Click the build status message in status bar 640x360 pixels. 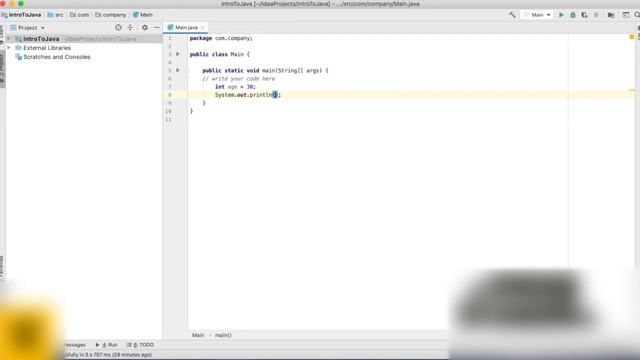coord(108,355)
